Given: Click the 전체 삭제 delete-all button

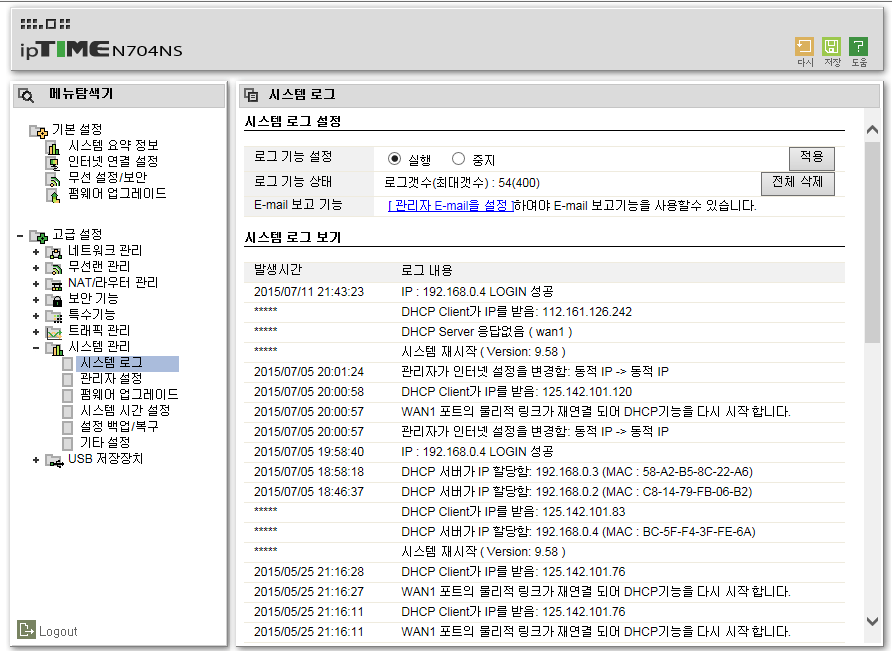Looking at the screenshot, I should coord(798,183).
